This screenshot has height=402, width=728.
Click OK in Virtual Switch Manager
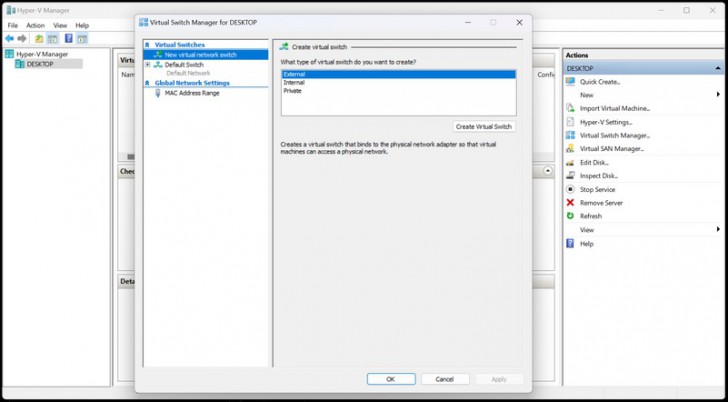[391, 379]
